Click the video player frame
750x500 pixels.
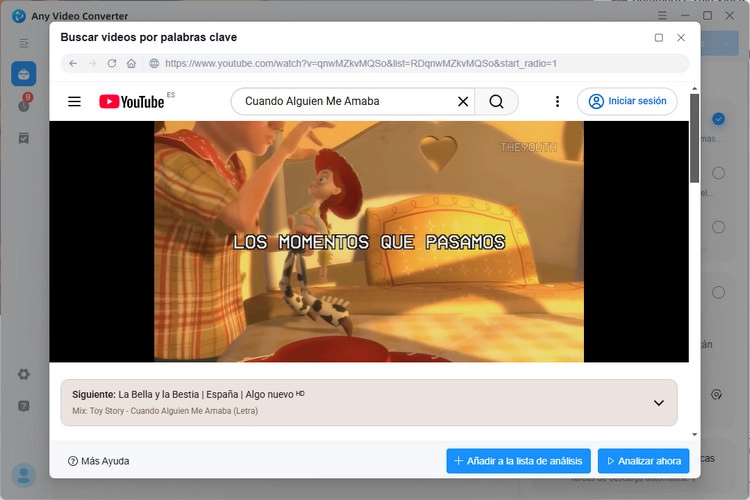(369, 241)
